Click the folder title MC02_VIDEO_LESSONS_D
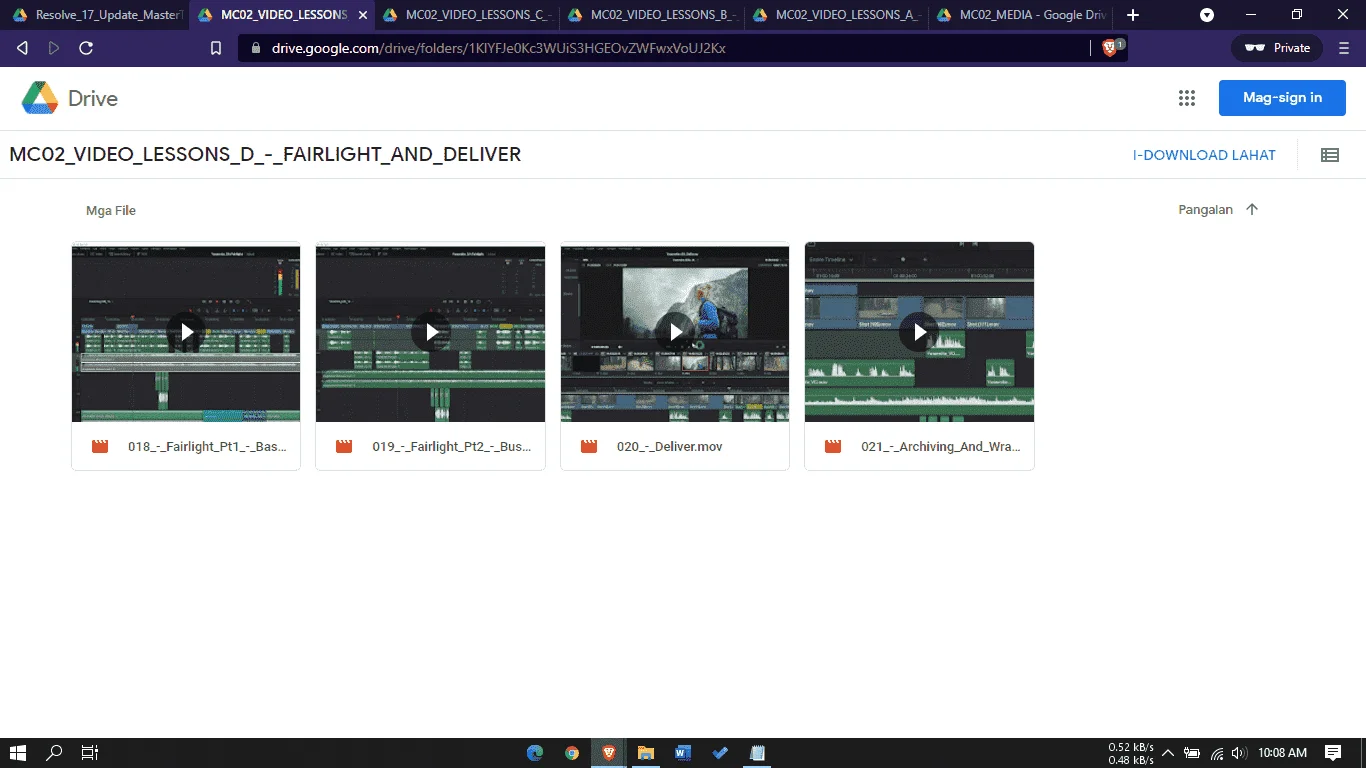Viewport: 1366px width, 768px height. click(265, 155)
